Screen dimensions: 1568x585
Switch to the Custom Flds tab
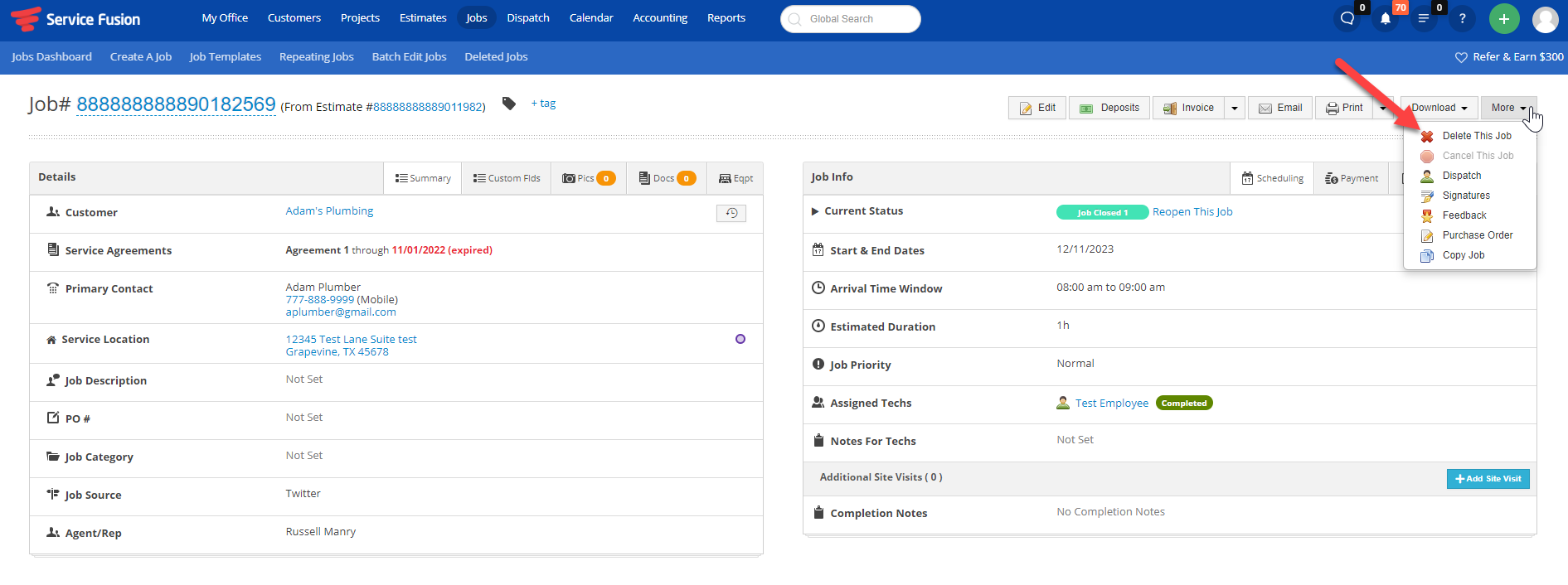[506, 178]
